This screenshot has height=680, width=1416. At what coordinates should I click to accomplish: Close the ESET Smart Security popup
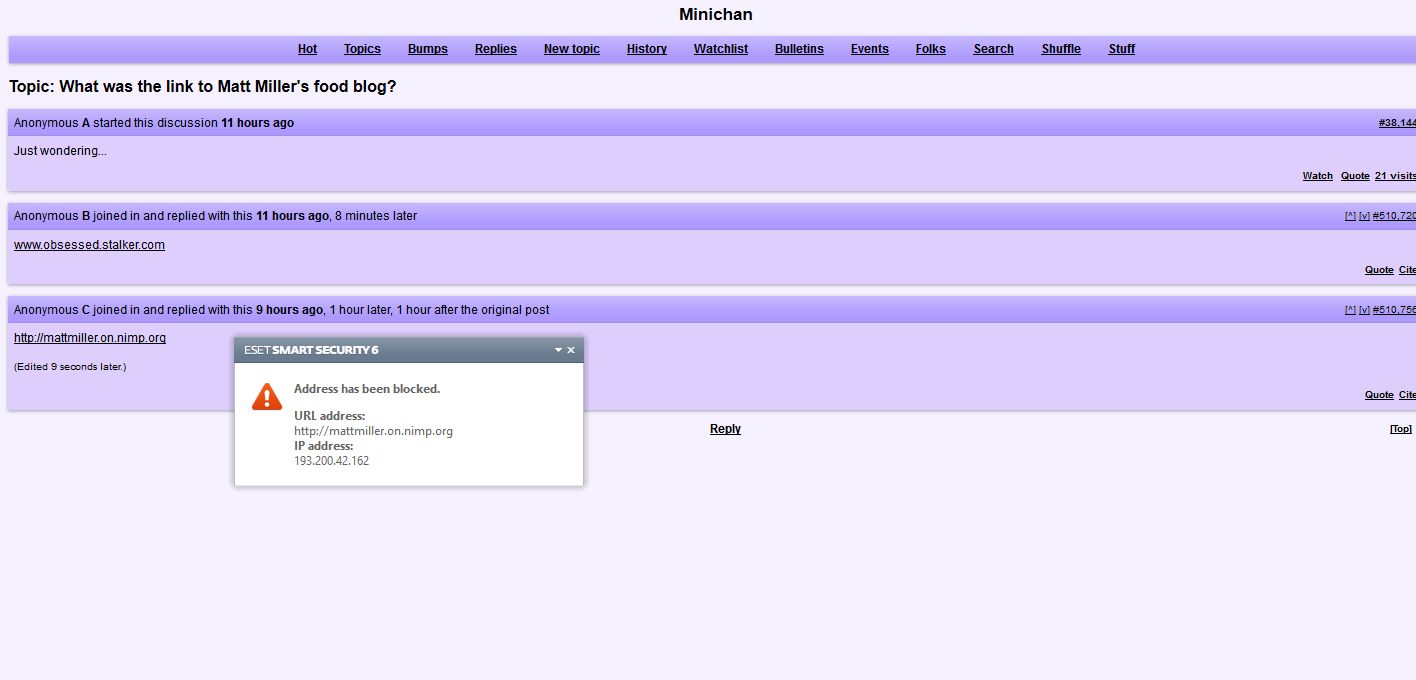pyautogui.click(x=571, y=350)
